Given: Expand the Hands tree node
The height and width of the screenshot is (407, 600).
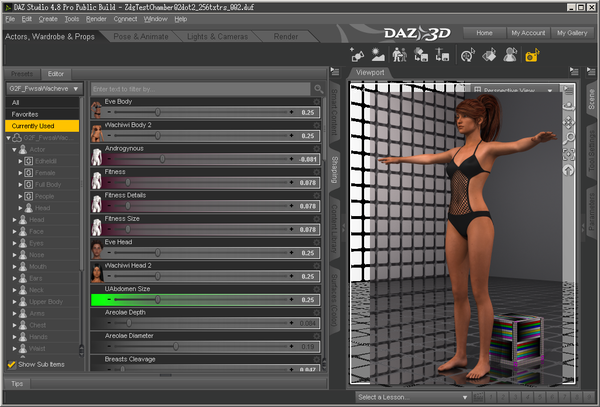Looking at the screenshot, I should pyautogui.click(x=15, y=337).
